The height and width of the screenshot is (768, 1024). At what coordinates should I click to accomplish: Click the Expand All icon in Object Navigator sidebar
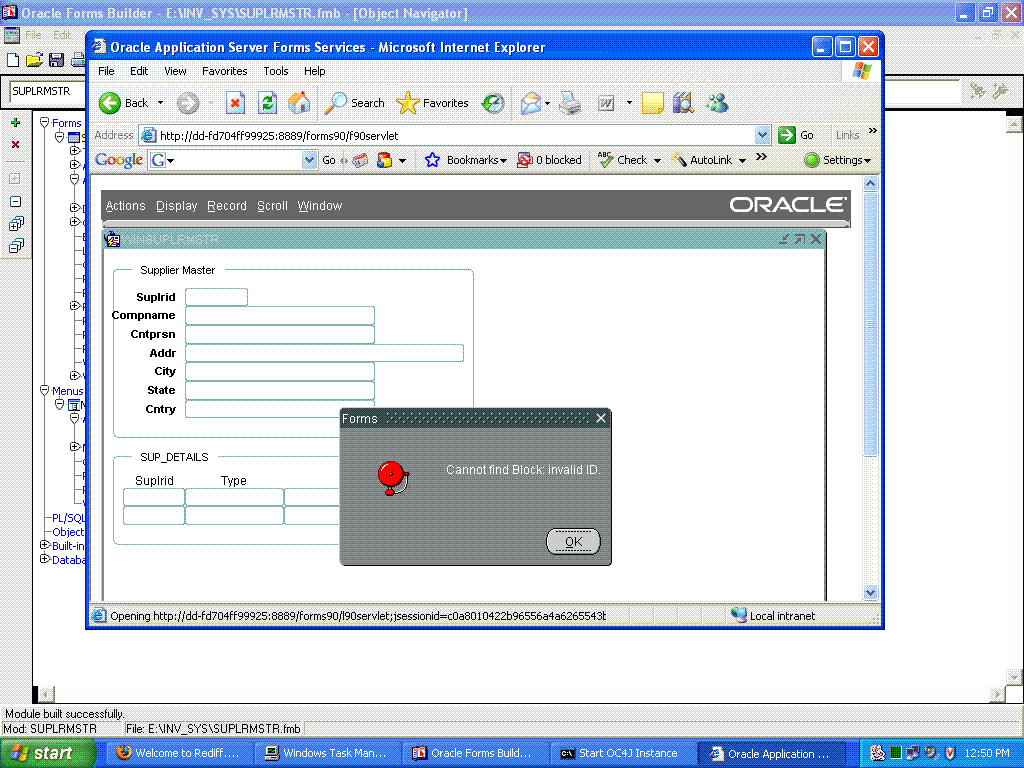[x=16, y=224]
